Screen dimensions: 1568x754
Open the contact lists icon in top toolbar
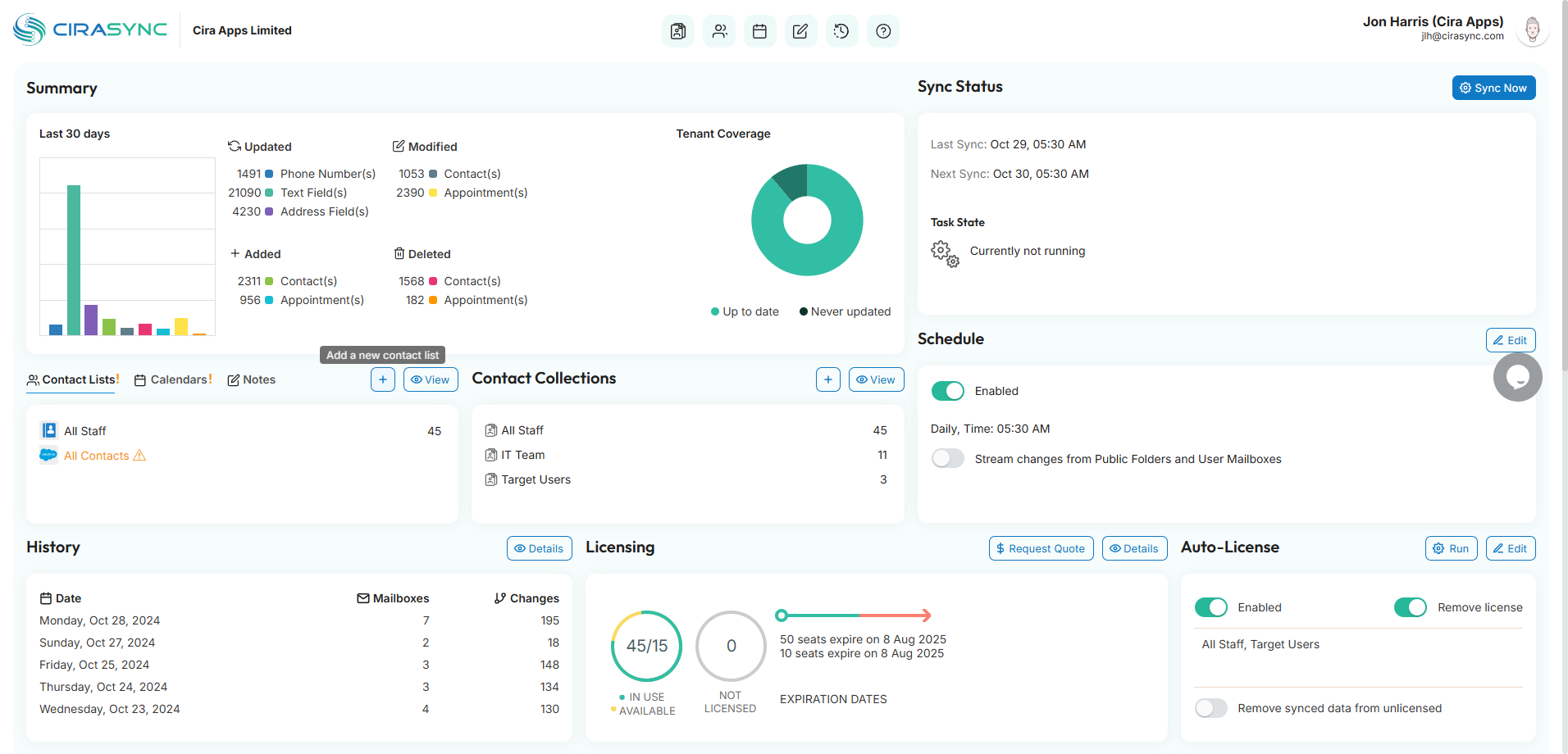(677, 31)
